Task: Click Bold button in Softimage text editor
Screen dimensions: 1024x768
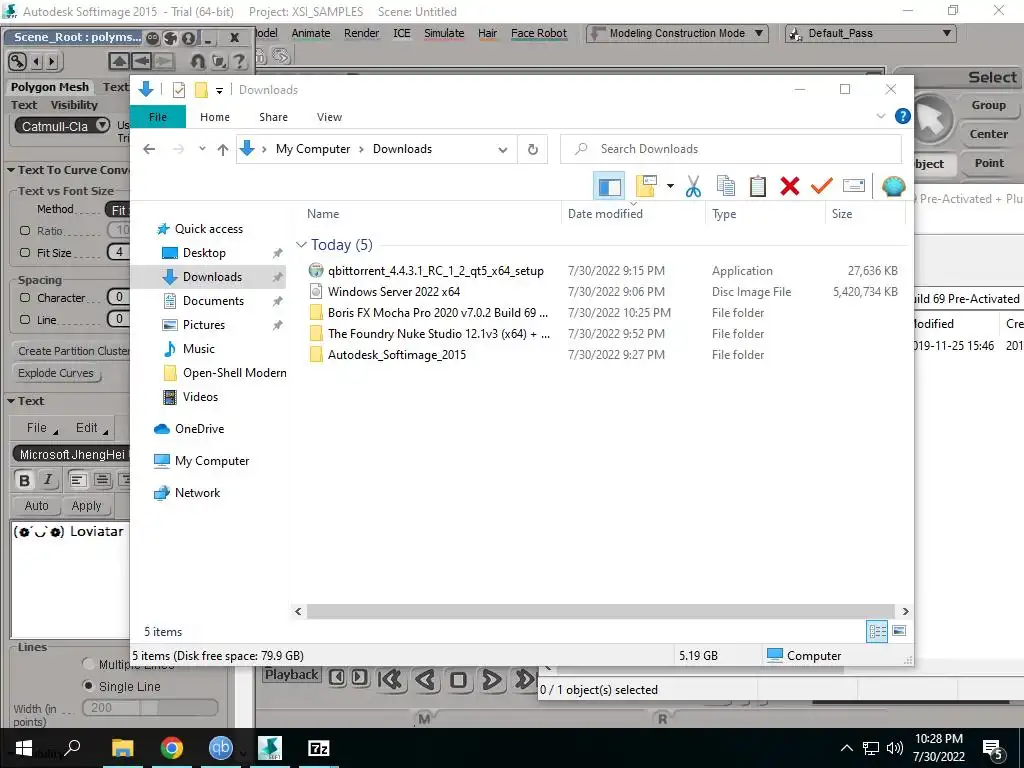Action: (25, 481)
